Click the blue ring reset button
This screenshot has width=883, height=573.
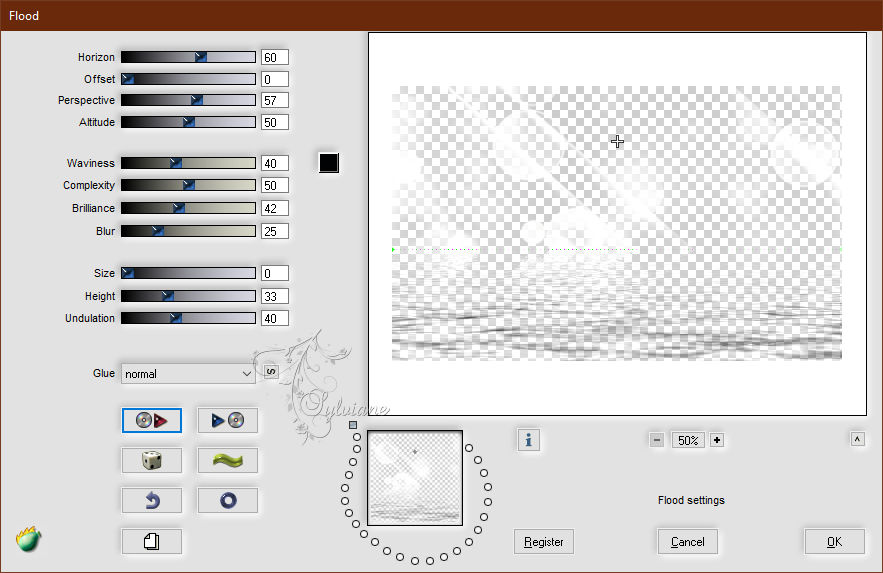click(x=228, y=500)
